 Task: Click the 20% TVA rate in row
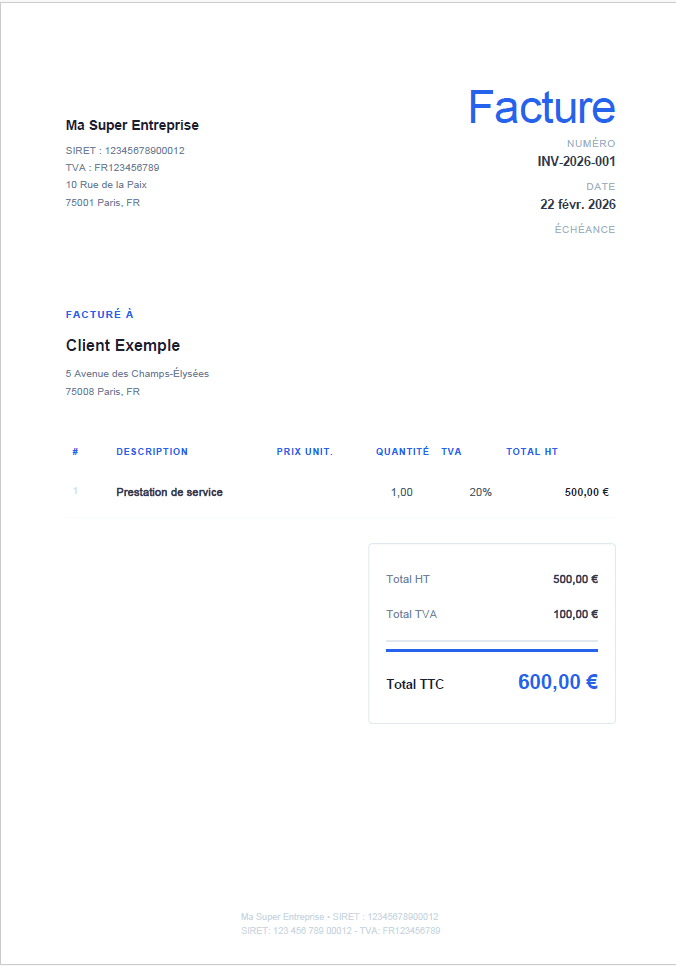click(480, 492)
